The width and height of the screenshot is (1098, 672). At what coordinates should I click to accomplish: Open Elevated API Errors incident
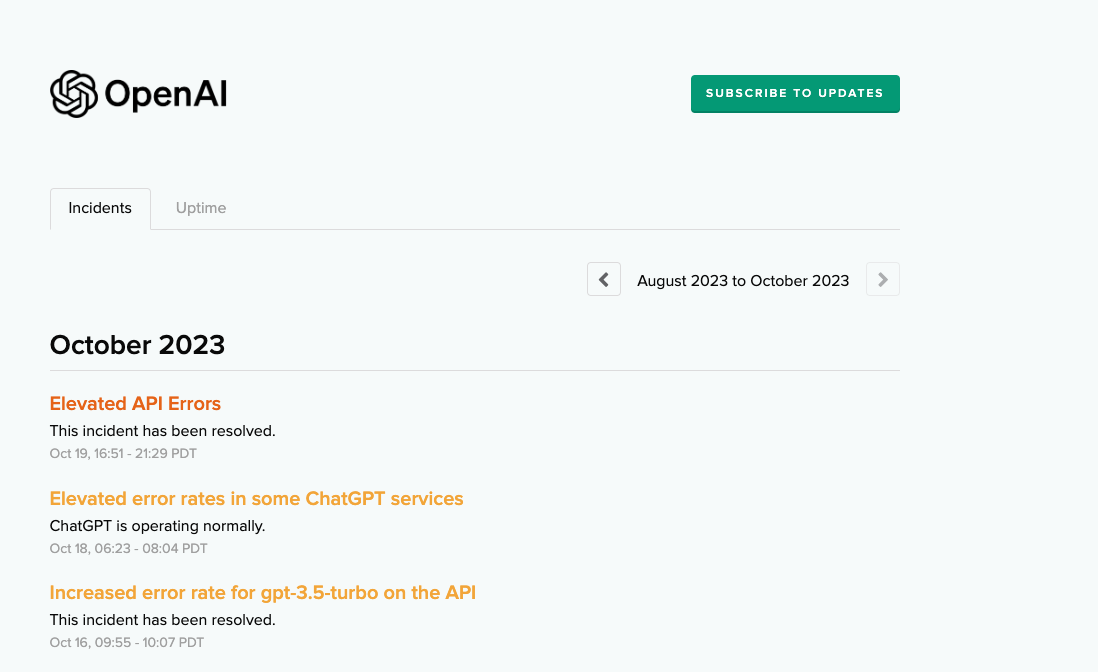tap(135, 403)
